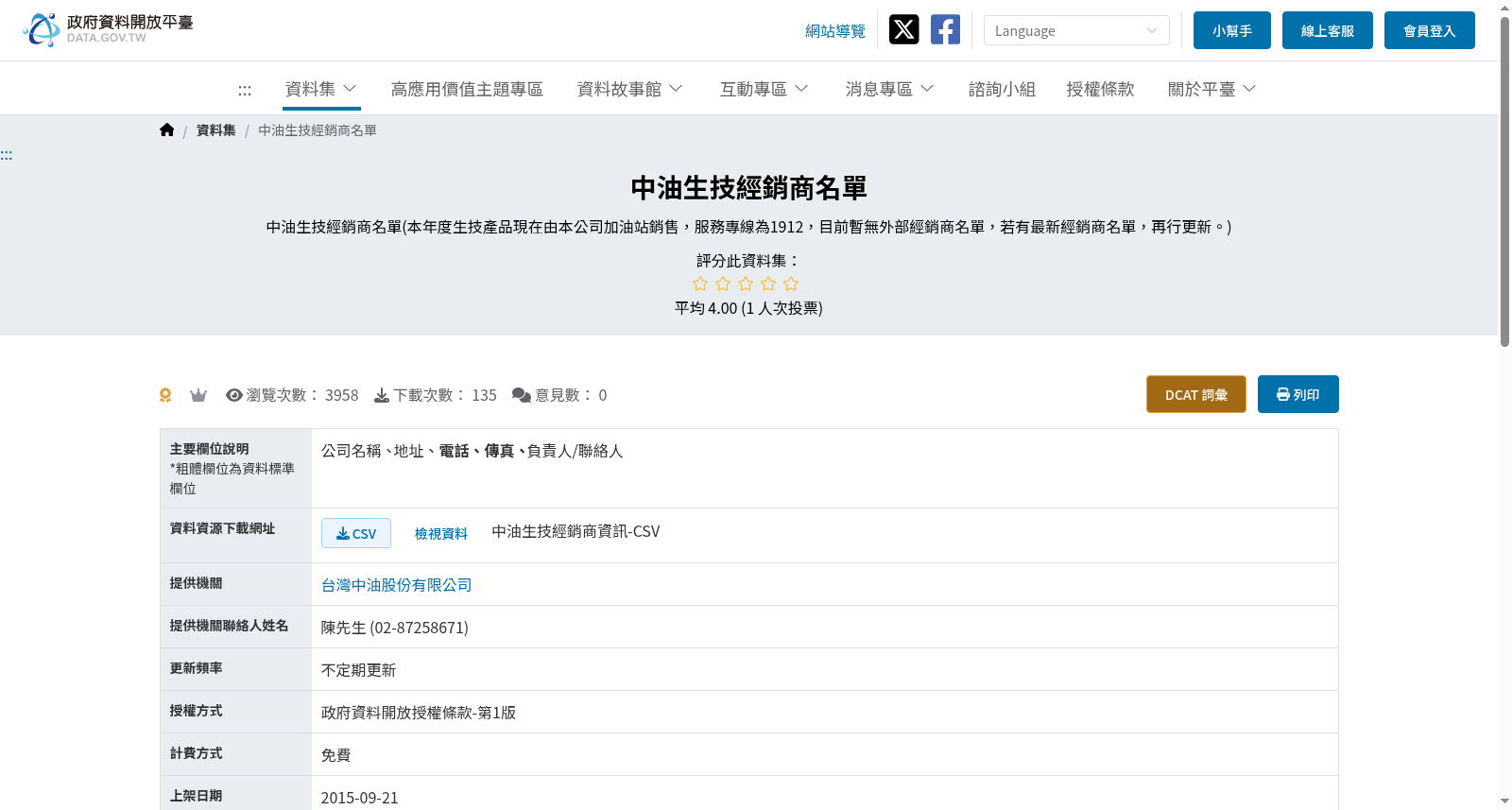Click the 會員登入 button
This screenshot has width=1512, height=810.
pyautogui.click(x=1430, y=30)
